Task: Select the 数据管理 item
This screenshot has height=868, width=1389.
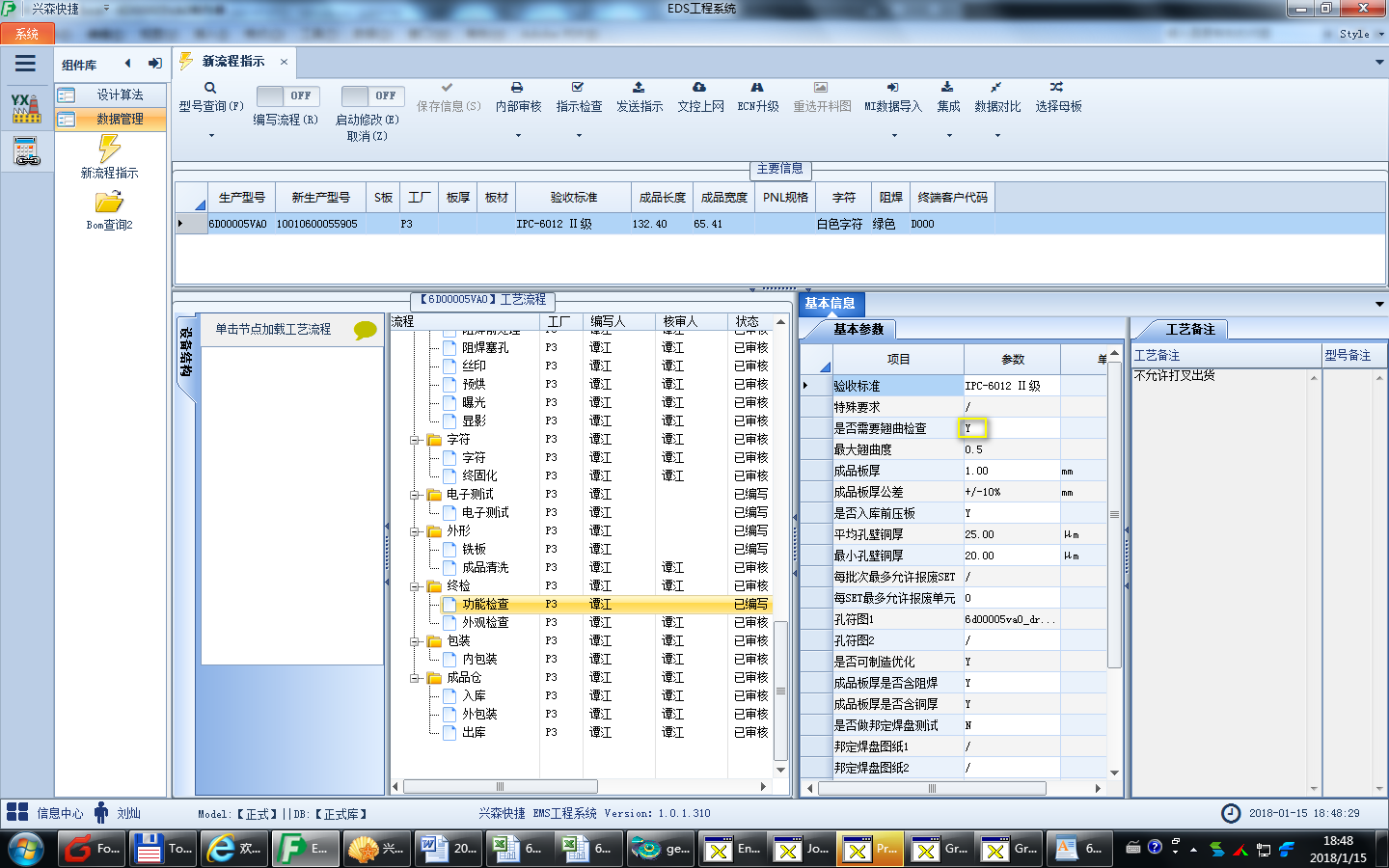Action: pyautogui.click(x=111, y=119)
